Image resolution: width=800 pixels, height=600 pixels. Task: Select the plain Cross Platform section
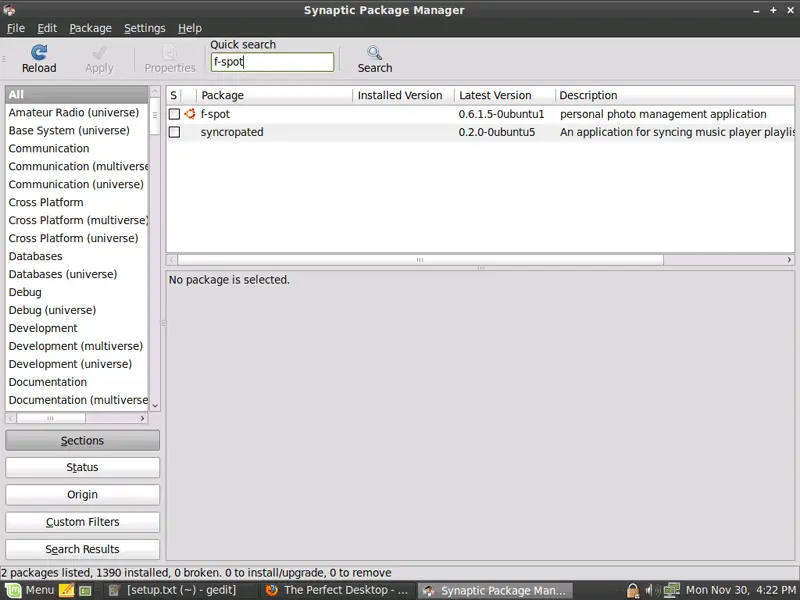77,203
